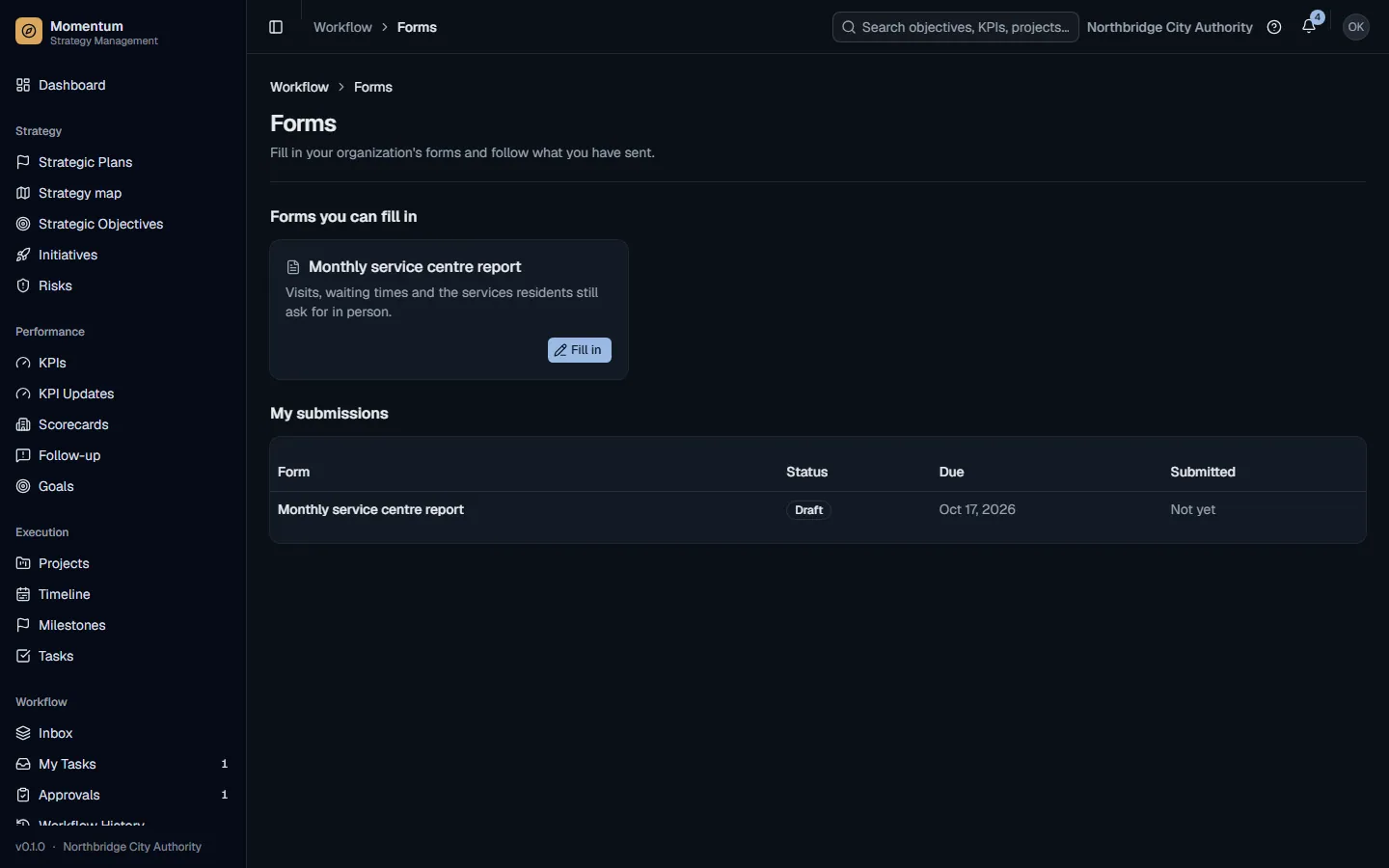Click the Not yet submitted value
Image resolution: width=1389 pixels, height=868 pixels.
coord(1193,509)
